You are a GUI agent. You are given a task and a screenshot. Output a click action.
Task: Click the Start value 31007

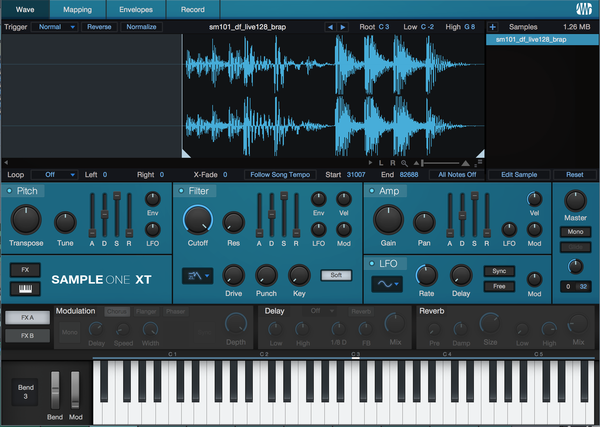(x=356, y=175)
